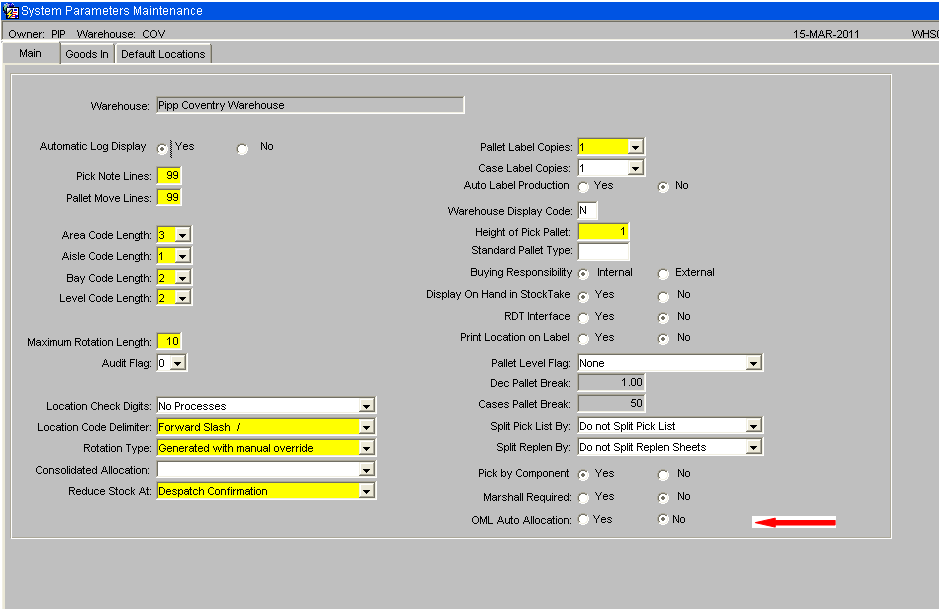The height and width of the screenshot is (610, 939).
Task: Click the Warehouse name field
Action: (x=310, y=105)
